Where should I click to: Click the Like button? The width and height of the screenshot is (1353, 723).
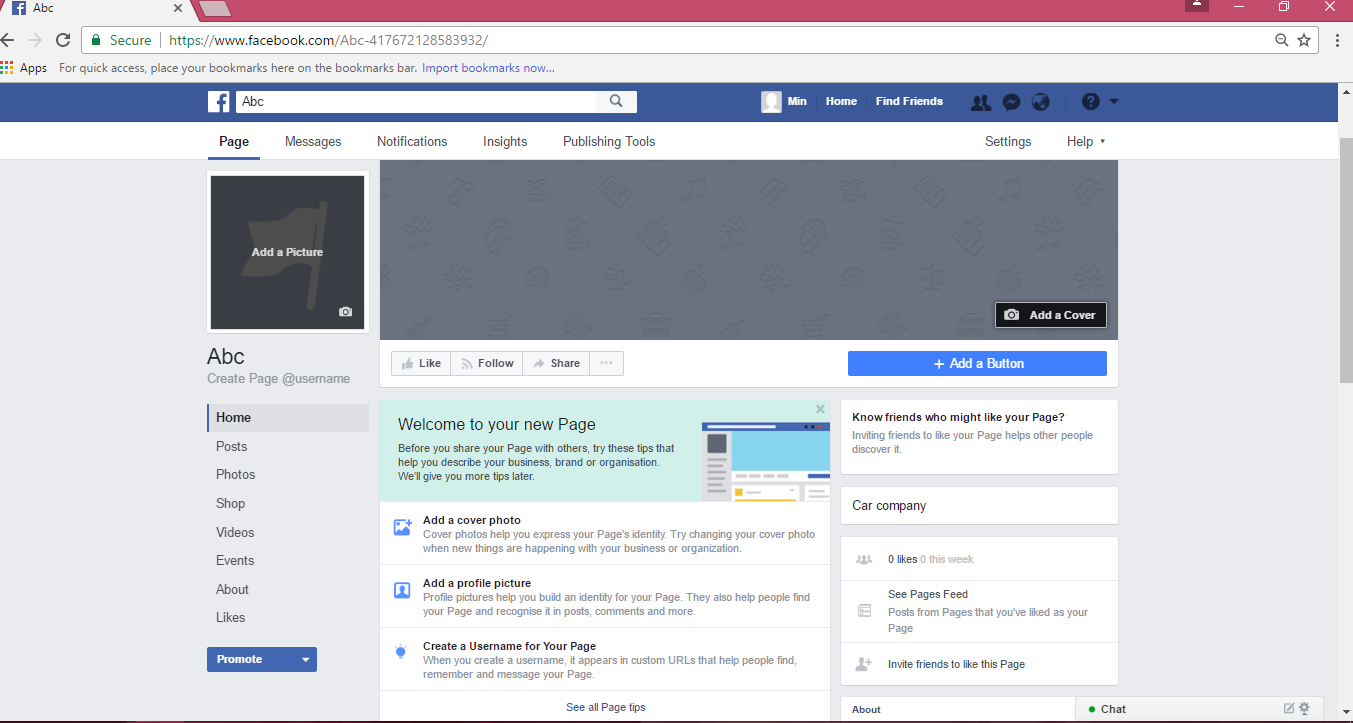pos(421,363)
